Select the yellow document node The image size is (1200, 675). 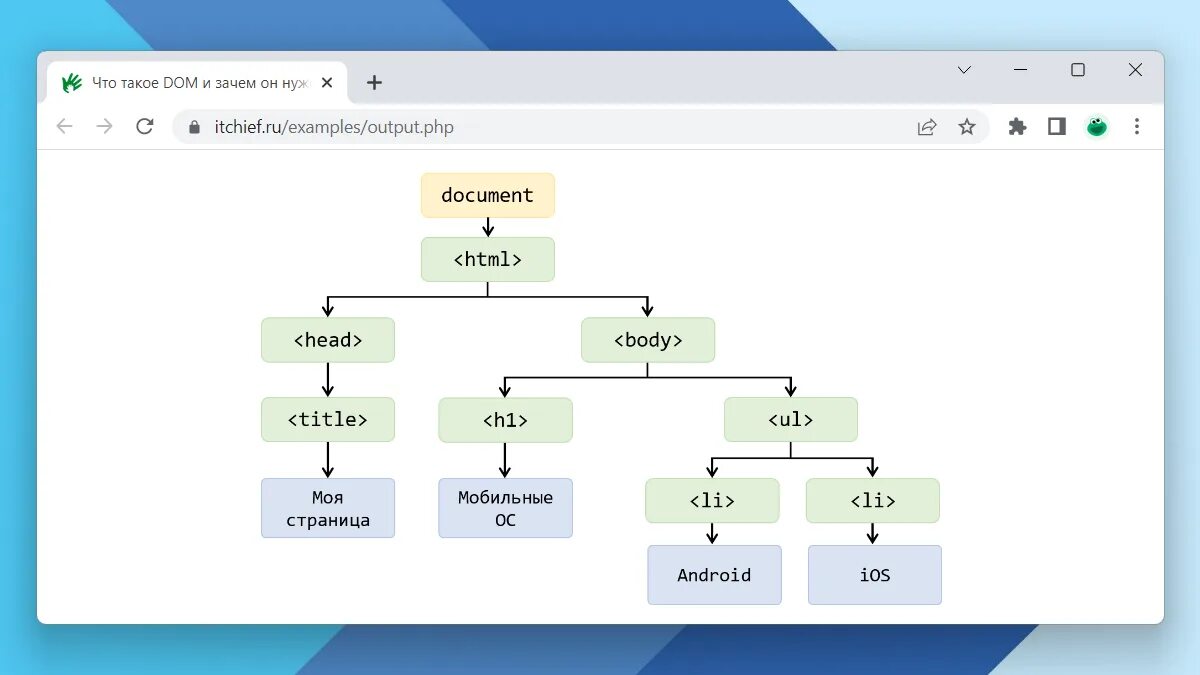[488, 195]
